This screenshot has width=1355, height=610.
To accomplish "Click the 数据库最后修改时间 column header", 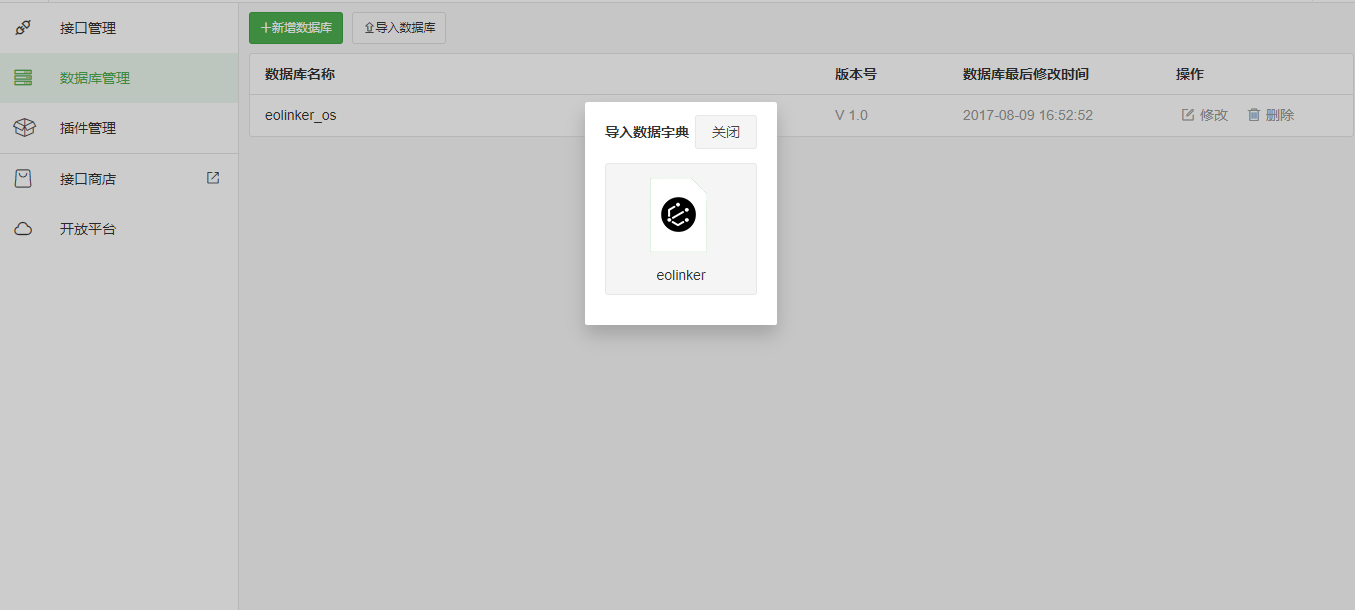I will point(1026,74).
